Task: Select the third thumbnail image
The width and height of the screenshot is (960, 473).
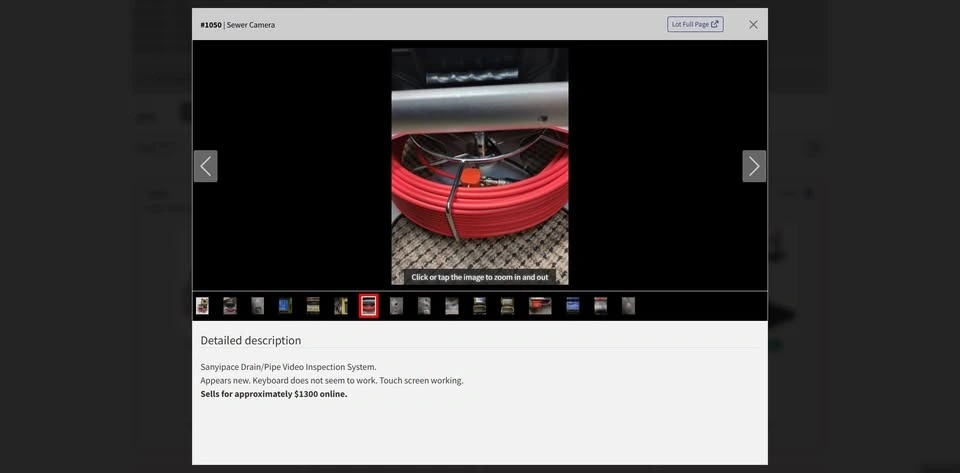Action: [258, 306]
